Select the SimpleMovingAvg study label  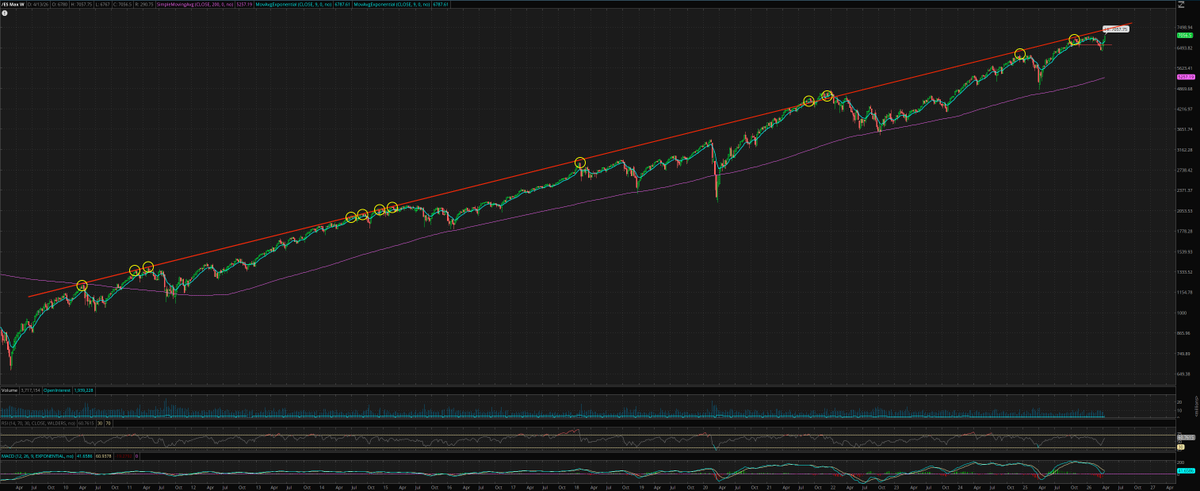coord(195,4)
